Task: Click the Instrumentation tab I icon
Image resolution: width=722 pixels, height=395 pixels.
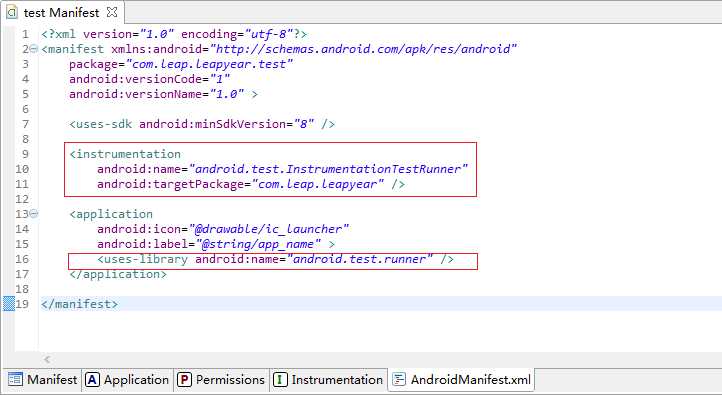Action: tap(280, 380)
